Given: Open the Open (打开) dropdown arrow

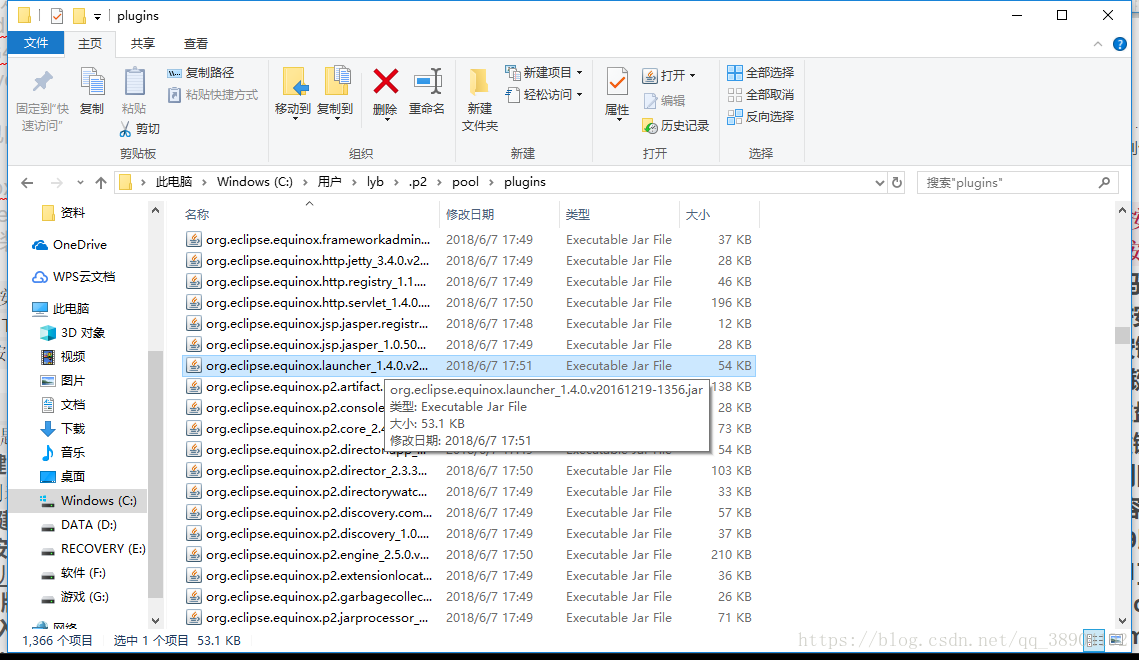Looking at the screenshot, I should point(692,76).
